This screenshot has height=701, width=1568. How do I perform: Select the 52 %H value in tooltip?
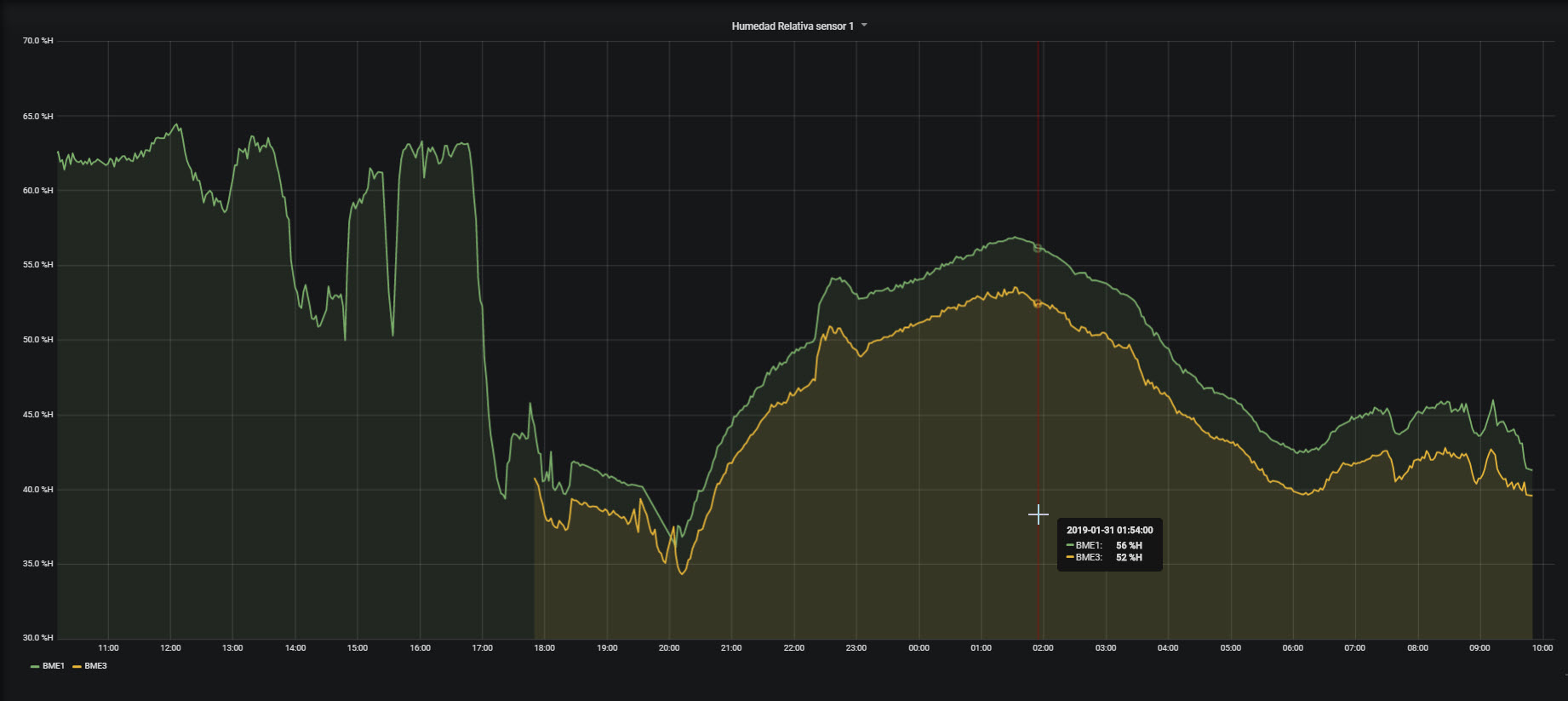pos(1129,557)
